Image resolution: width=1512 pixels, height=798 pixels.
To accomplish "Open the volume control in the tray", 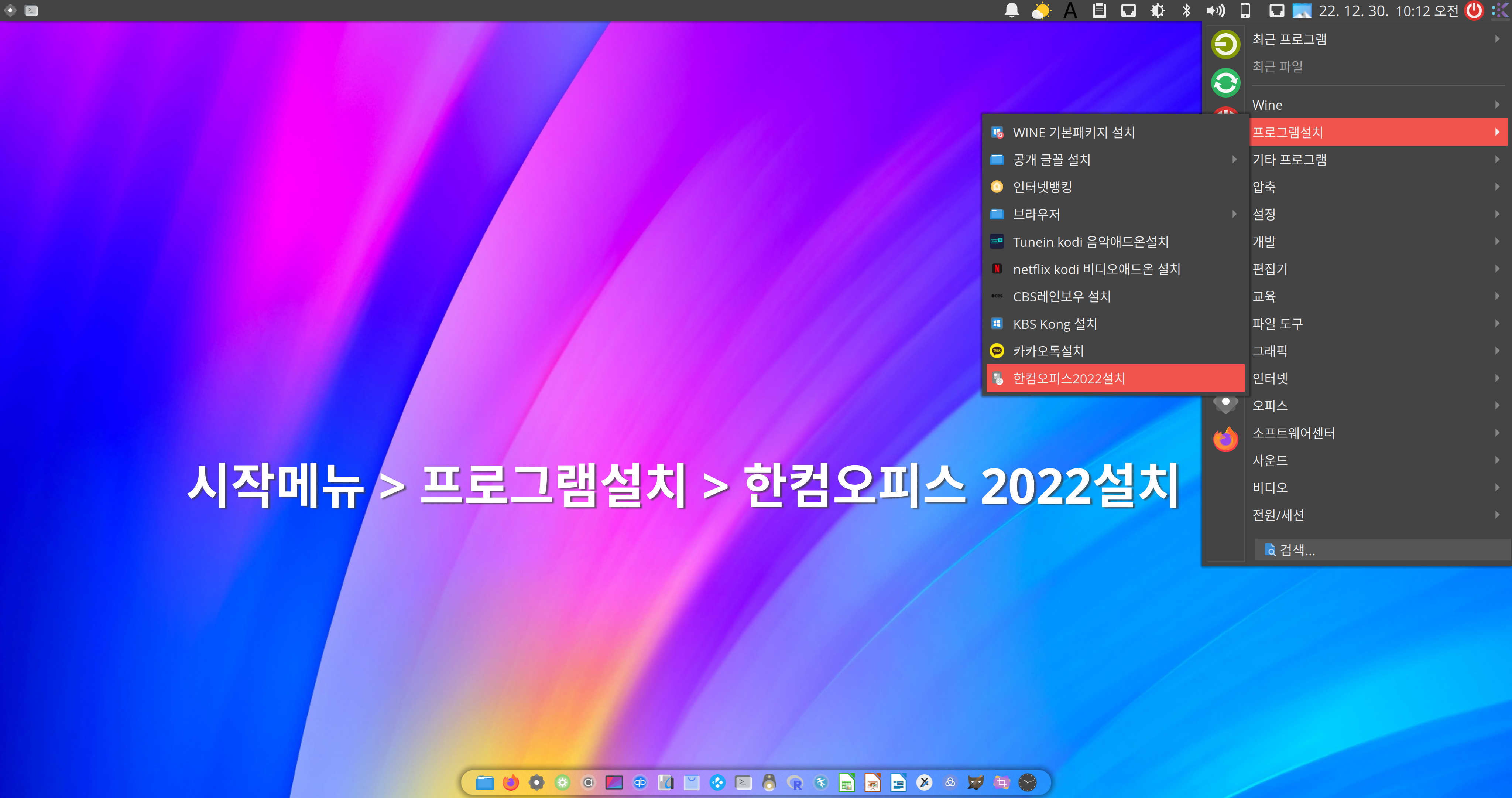I will pyautogui.click(x=1216, y=11).
